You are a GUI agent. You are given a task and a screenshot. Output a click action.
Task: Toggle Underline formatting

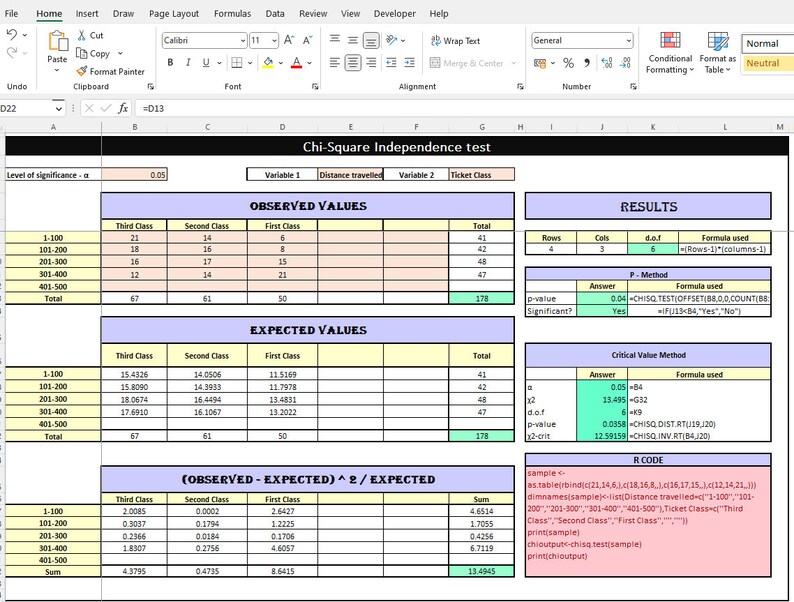(206, 63)
